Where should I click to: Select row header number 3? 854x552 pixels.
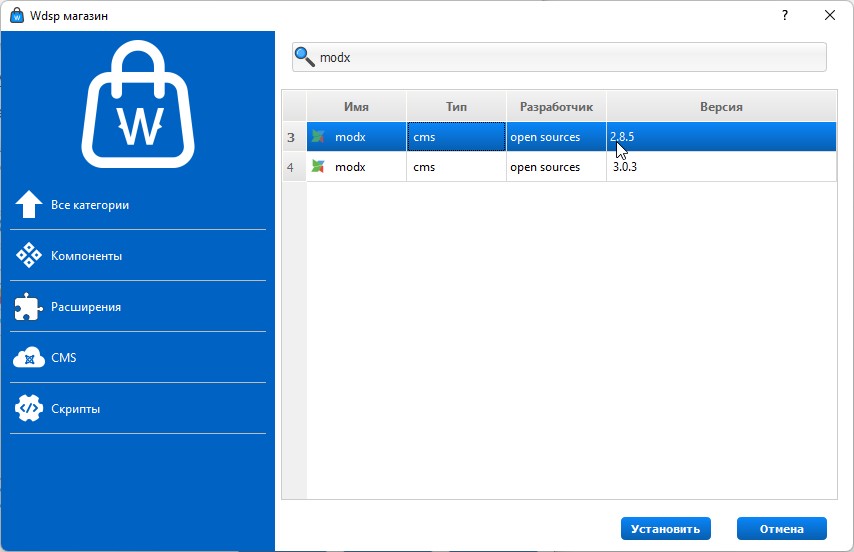[x=295, y=137]
